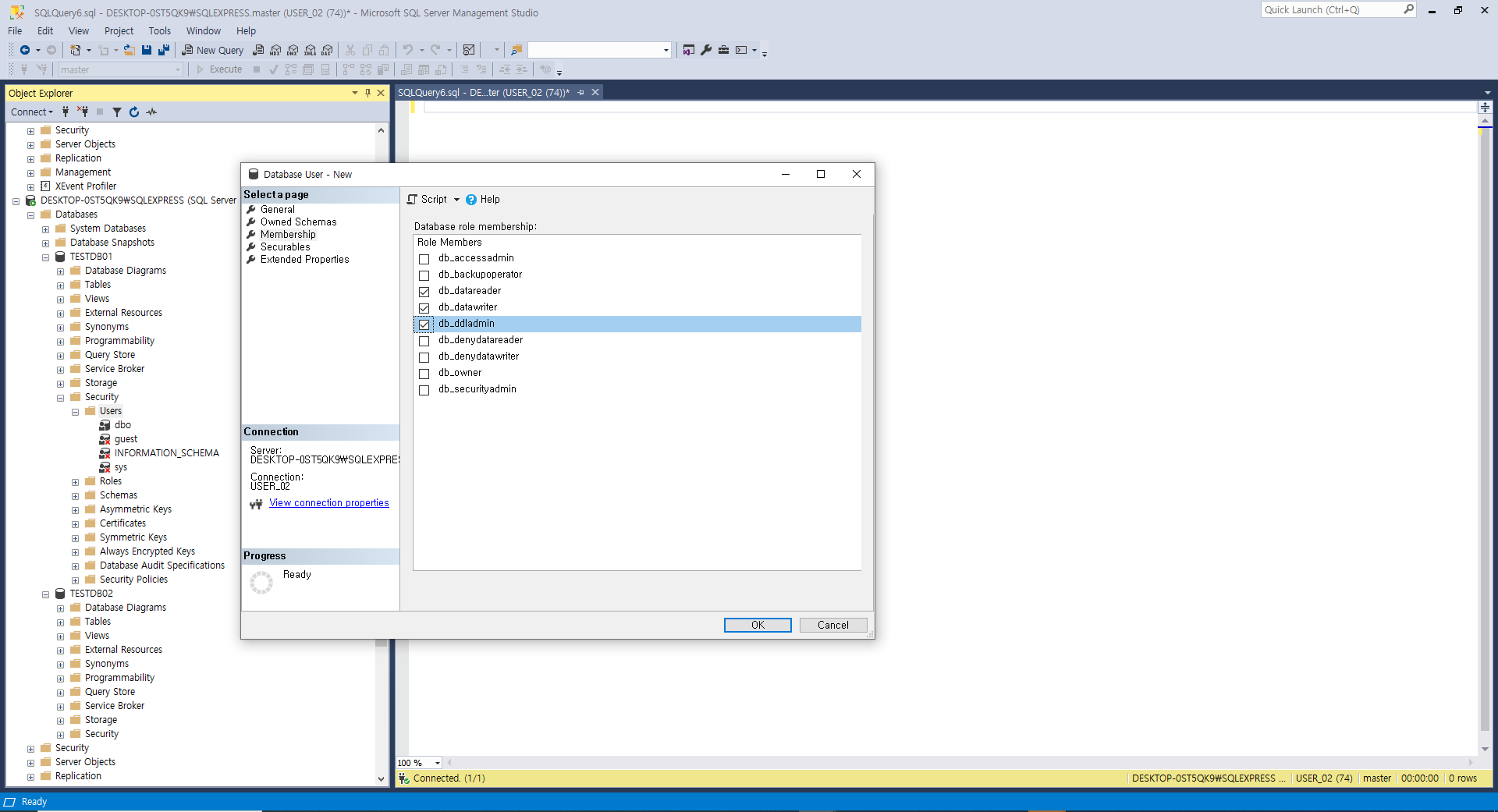Viewport: 1498px width, 812px height.
Task: Click the Connect Object Explorer plug icon
Action: pyautogui.click(x=66, y=112)
